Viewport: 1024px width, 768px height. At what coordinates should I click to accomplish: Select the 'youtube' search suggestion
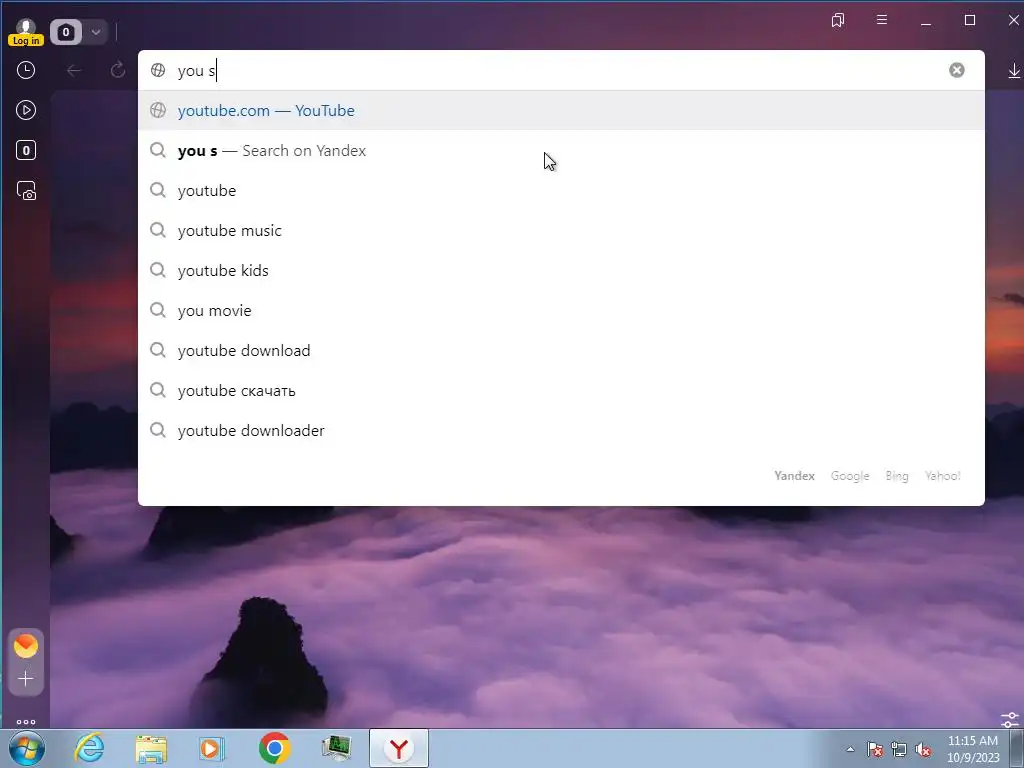click(x=561, y=191)
